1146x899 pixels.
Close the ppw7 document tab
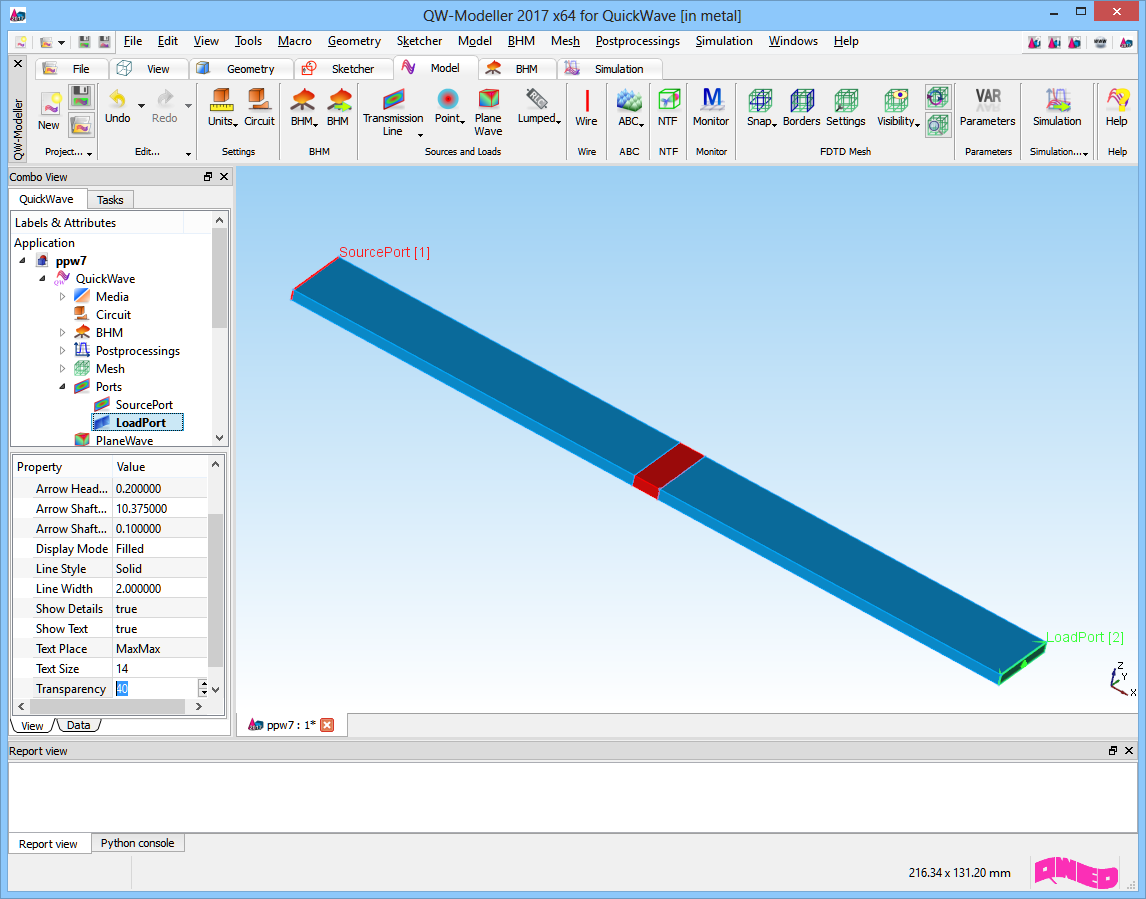[327, 725]
